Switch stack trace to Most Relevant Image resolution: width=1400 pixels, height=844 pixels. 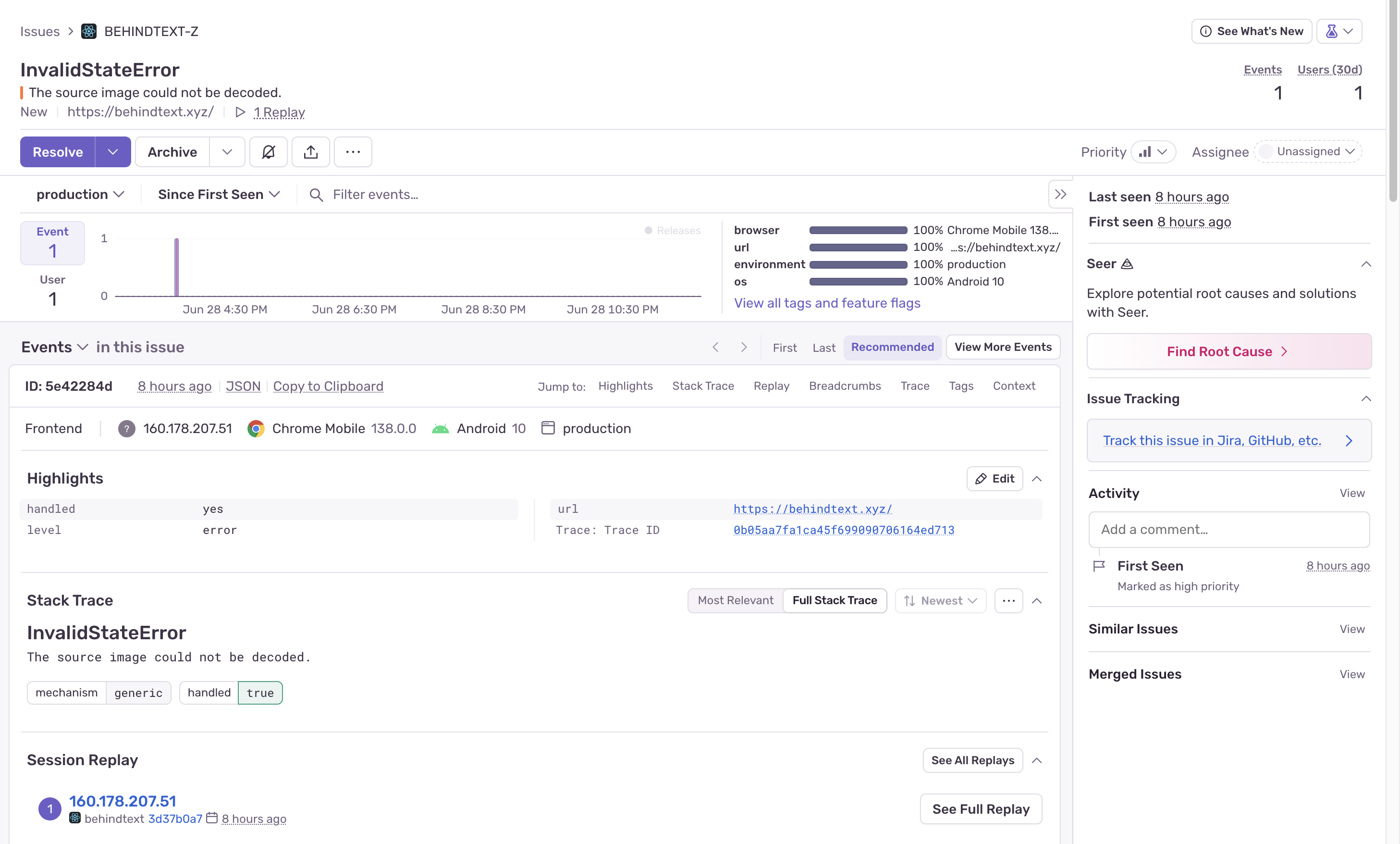click(735, 601)
